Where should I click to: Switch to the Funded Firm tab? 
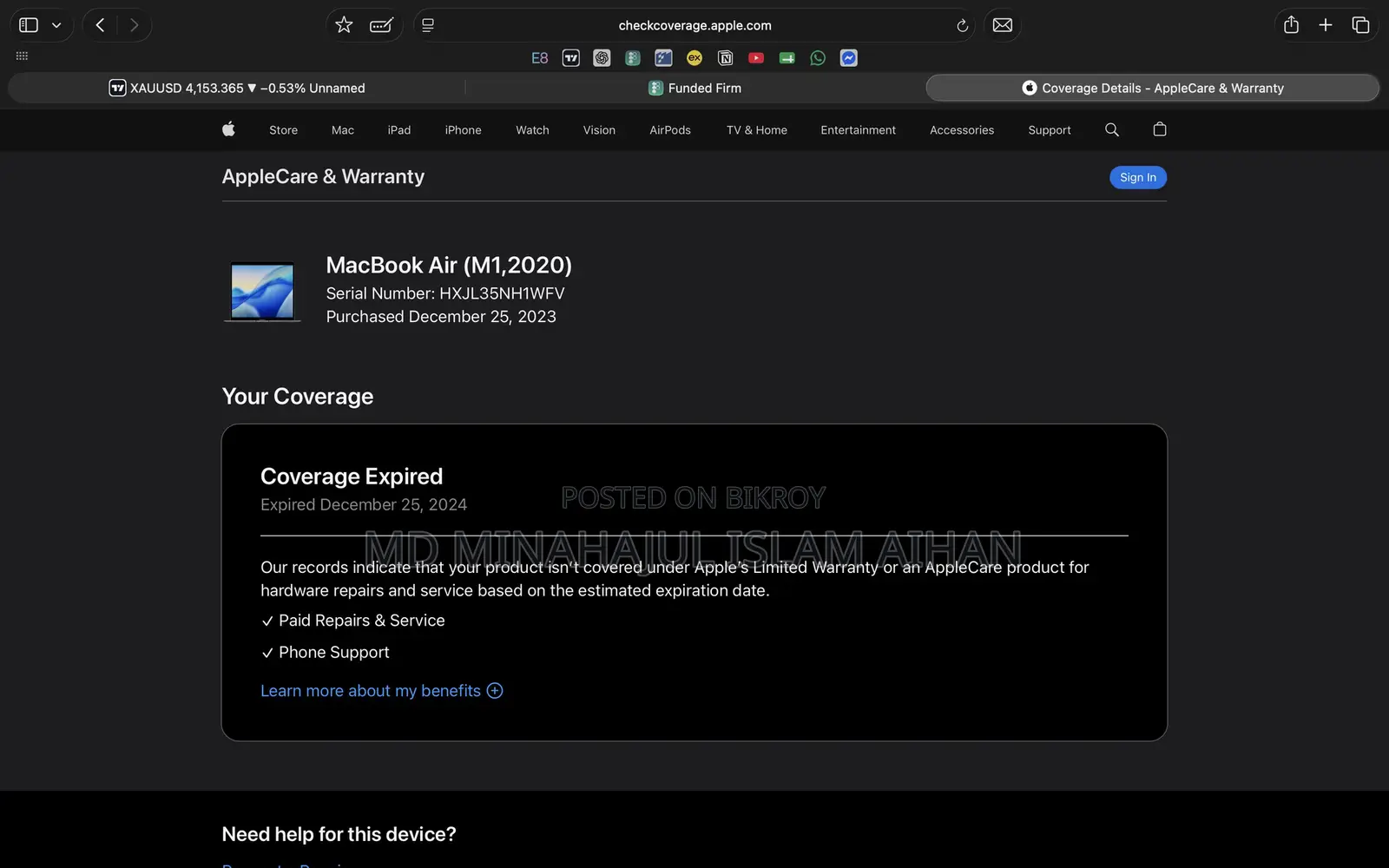coord(694,88)
